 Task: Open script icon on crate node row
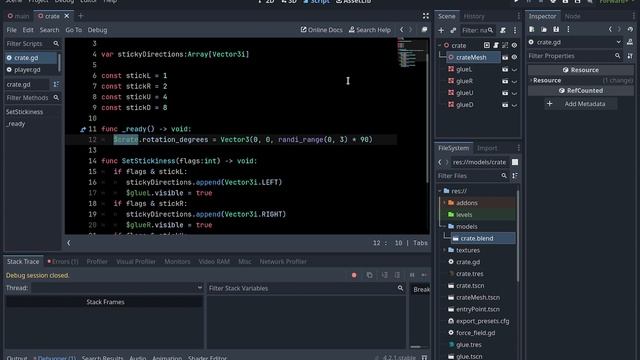(496, 45)
